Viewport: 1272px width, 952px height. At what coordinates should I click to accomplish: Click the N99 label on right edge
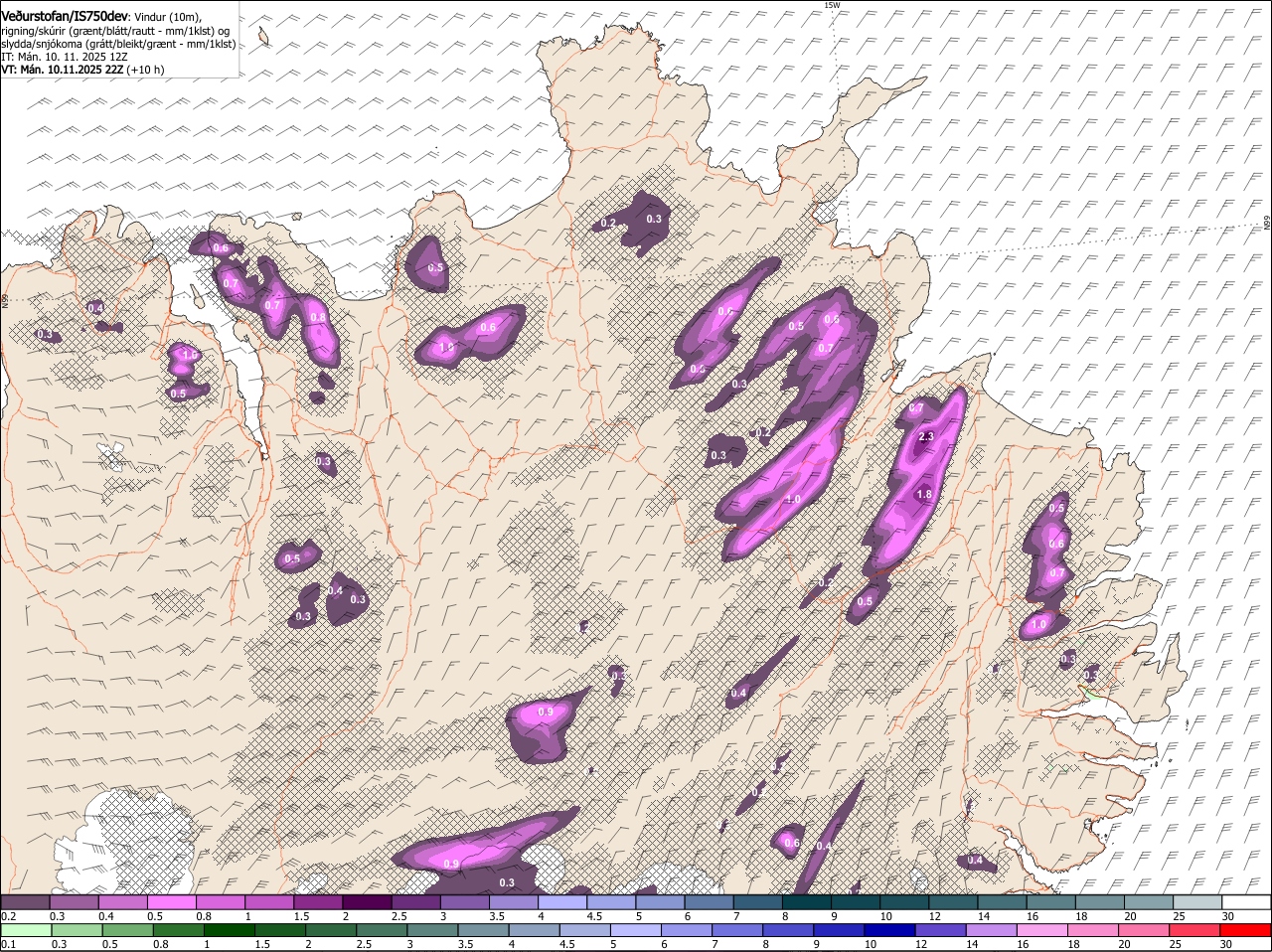click(1267, 224)
